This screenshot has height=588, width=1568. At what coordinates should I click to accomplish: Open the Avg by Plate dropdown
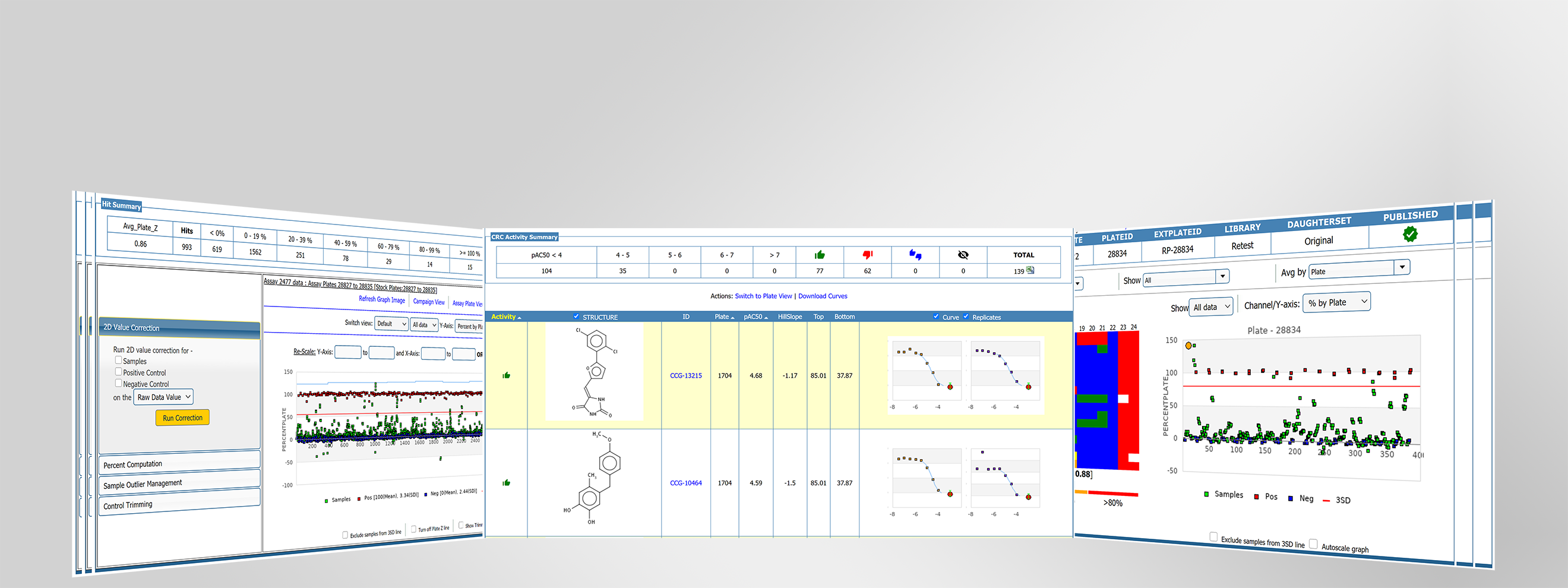pos(1358,269)
